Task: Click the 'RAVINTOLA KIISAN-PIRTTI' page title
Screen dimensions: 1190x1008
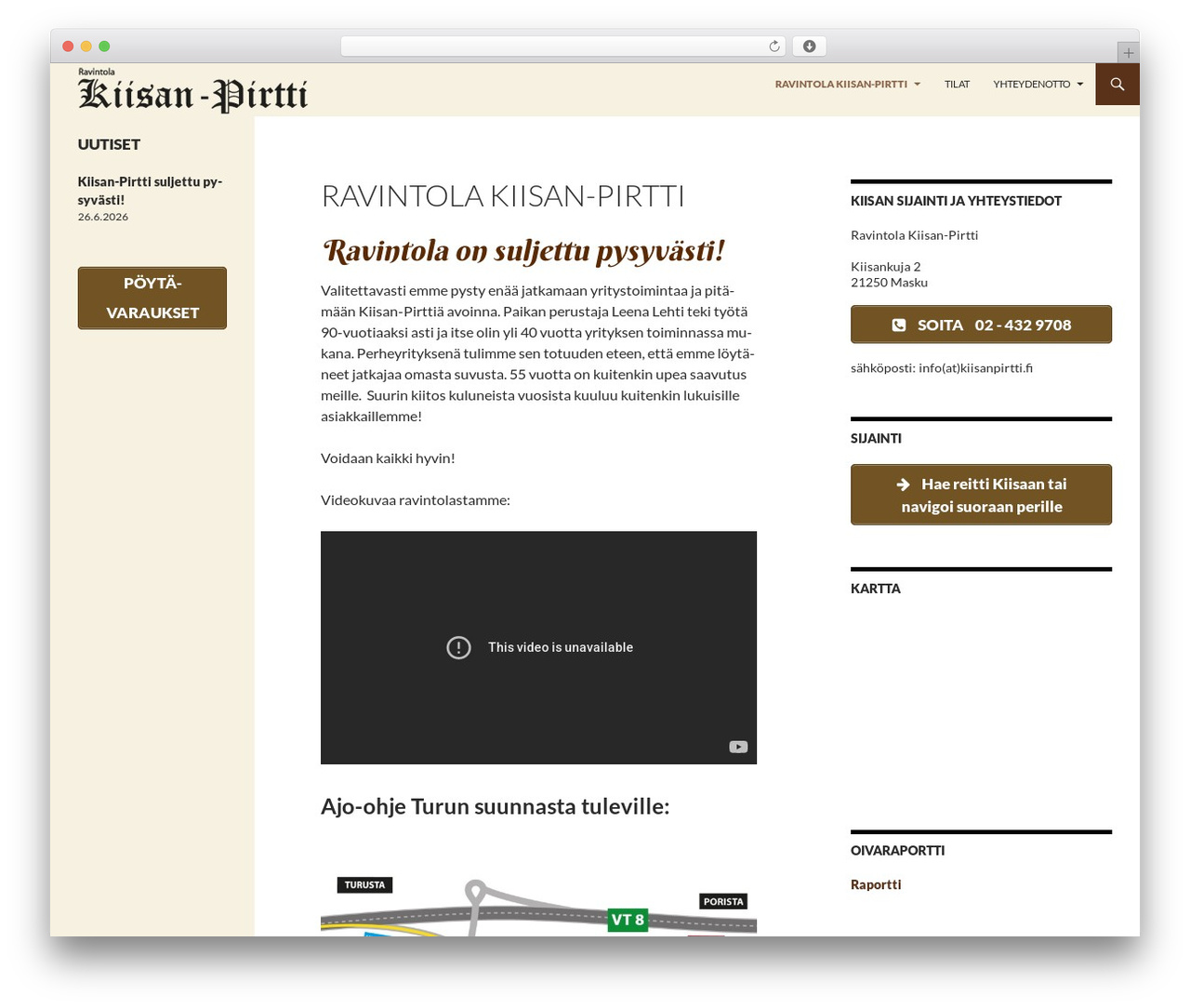Action: point(503,196)
